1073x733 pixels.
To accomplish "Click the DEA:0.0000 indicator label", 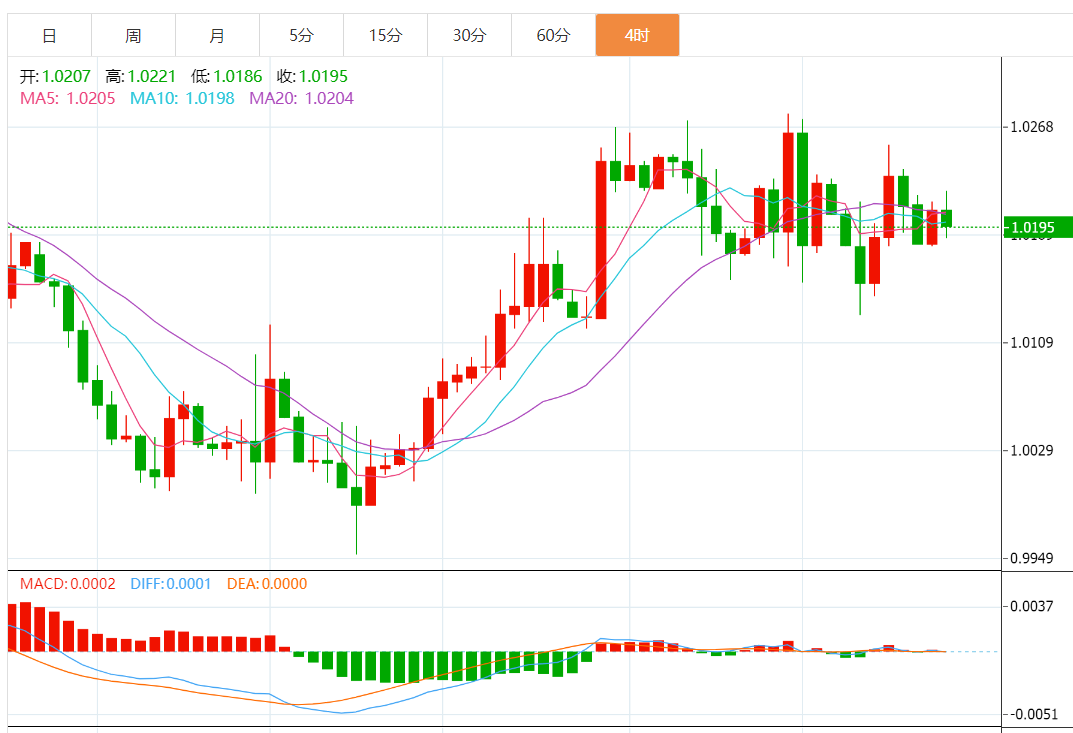I will (x=267, y=584).
